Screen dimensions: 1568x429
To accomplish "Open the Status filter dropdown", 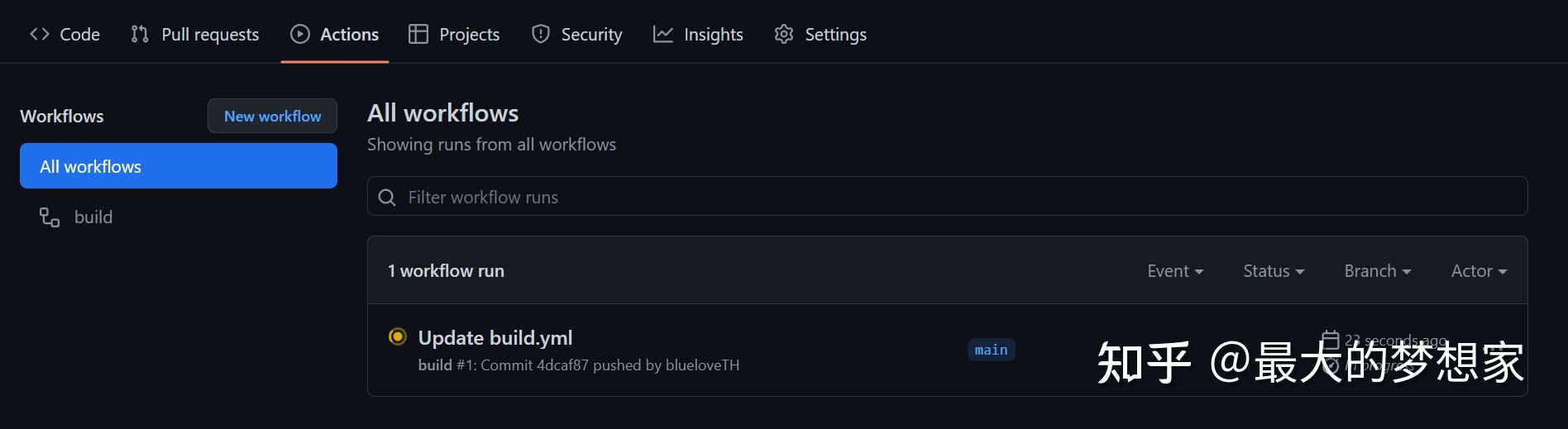I will (1274, 271).
